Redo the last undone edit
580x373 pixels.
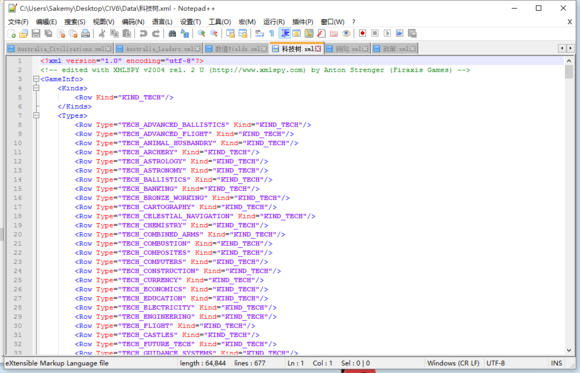(156, 34)
